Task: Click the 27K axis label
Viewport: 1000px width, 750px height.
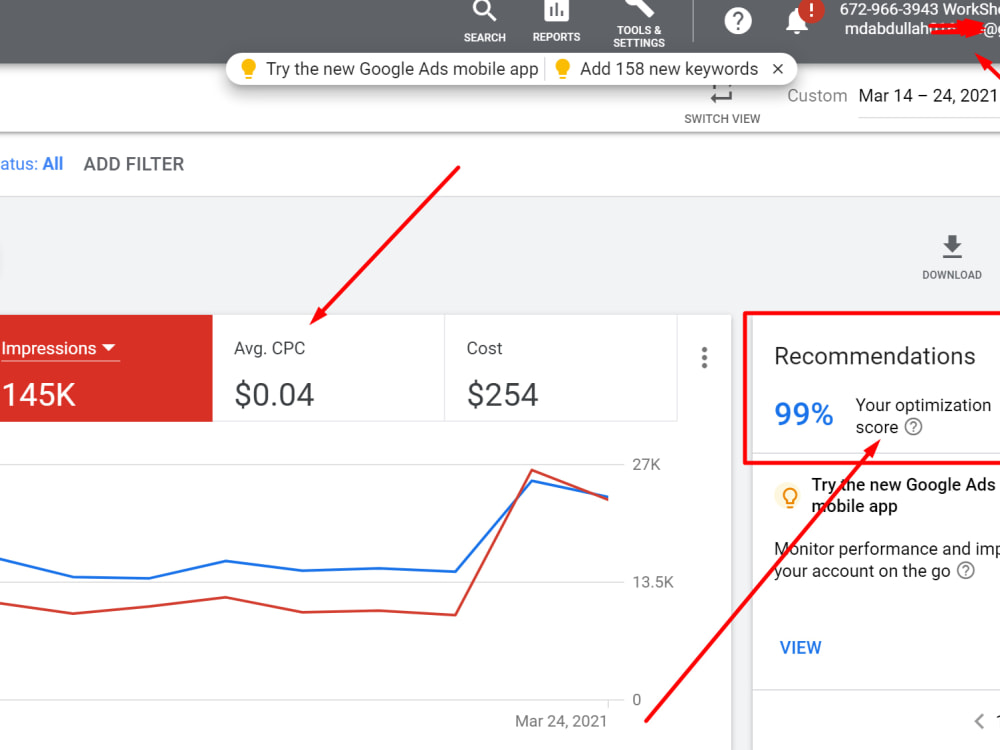Action: (x=646, y=464)
